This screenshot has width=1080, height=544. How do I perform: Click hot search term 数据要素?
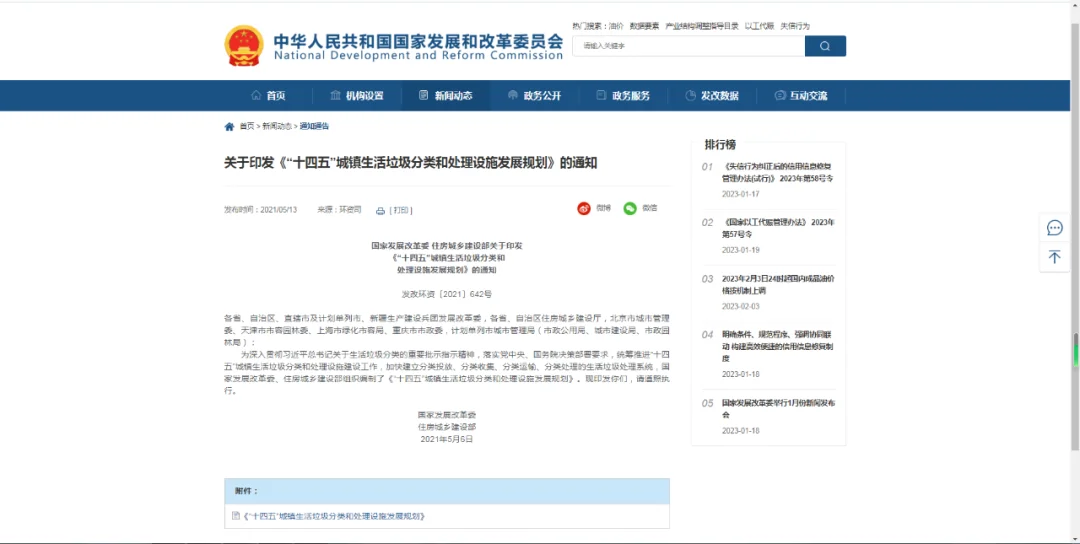[644, 26]
